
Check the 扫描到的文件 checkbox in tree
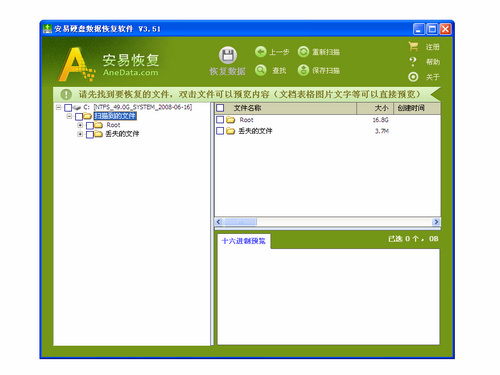[x=79, y=116]
